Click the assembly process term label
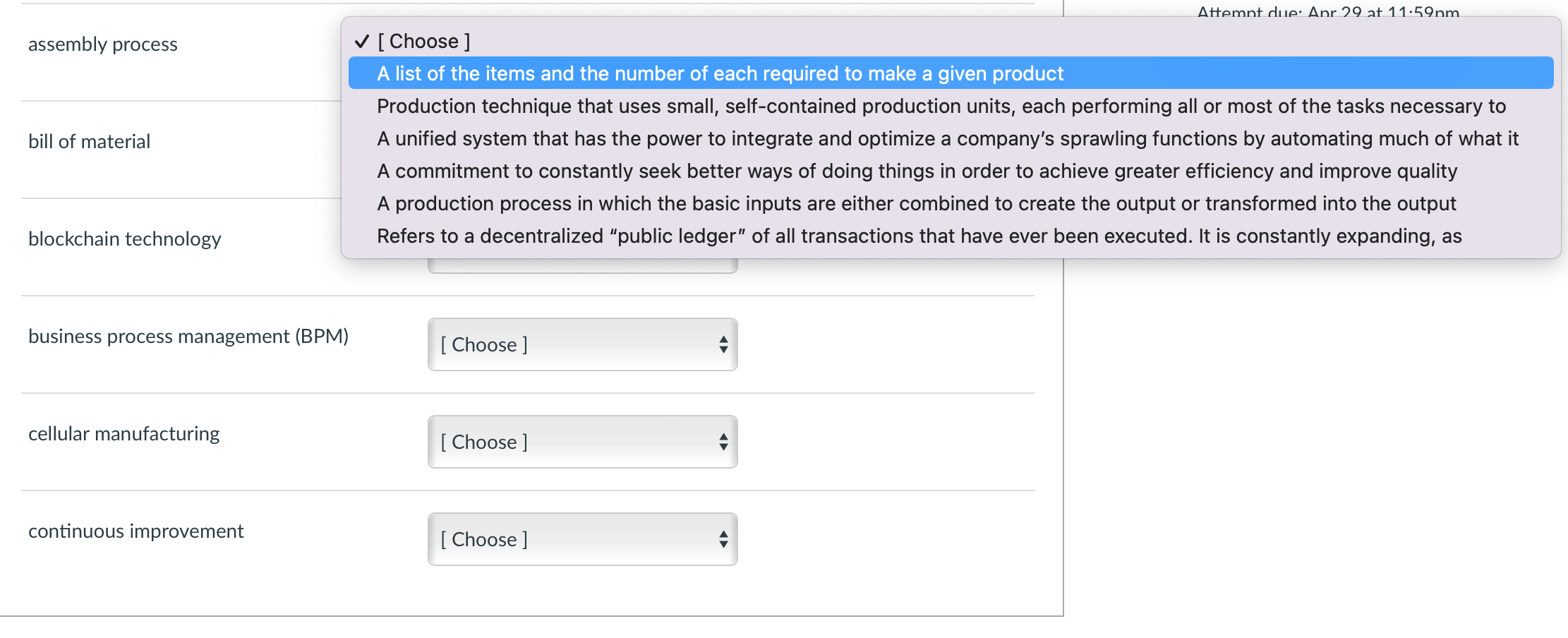 pos(102,44)
